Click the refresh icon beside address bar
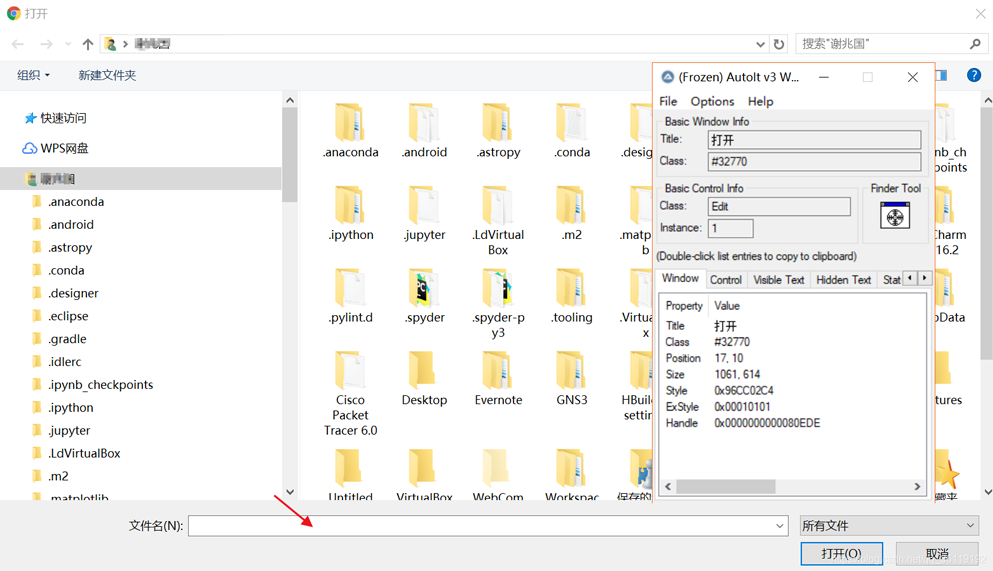 pyautogui.click(x=779, y=44)
